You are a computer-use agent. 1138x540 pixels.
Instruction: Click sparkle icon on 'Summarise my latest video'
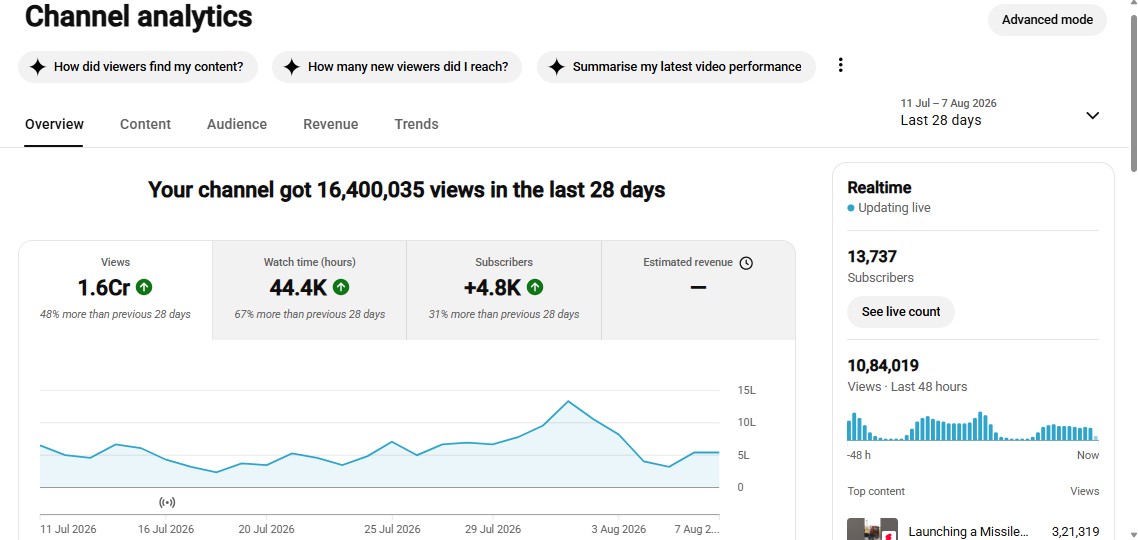coord(557,67)
